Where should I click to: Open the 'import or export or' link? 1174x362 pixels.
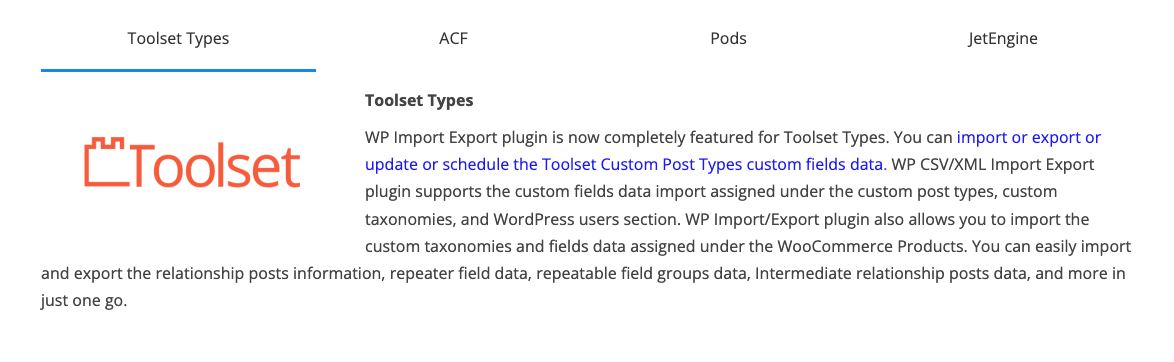(x=1029, y=138)
